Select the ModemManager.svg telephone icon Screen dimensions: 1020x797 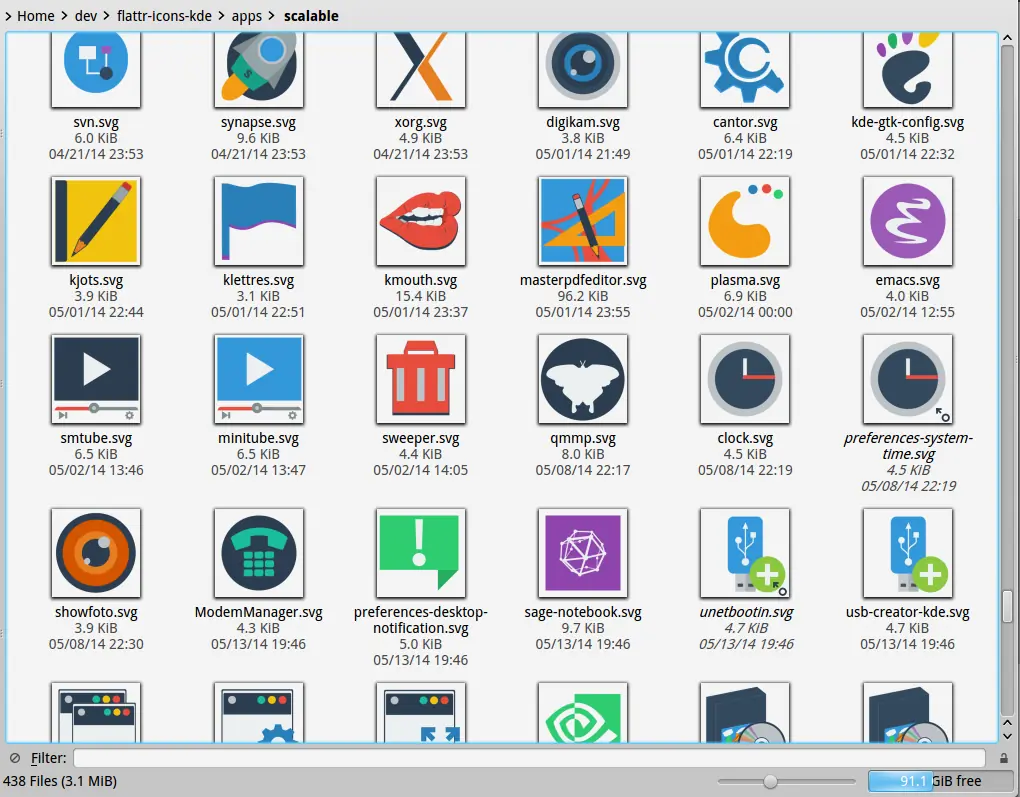(258, 552)
